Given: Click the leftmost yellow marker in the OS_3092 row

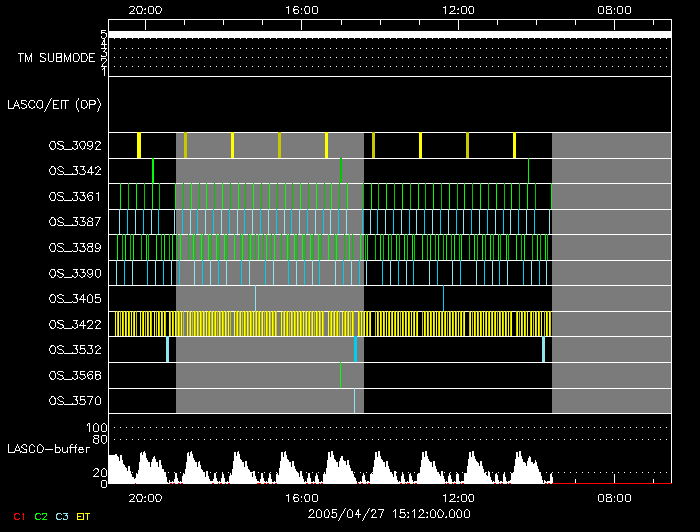Looking at the screenshot, I should [x=139, y=145].
